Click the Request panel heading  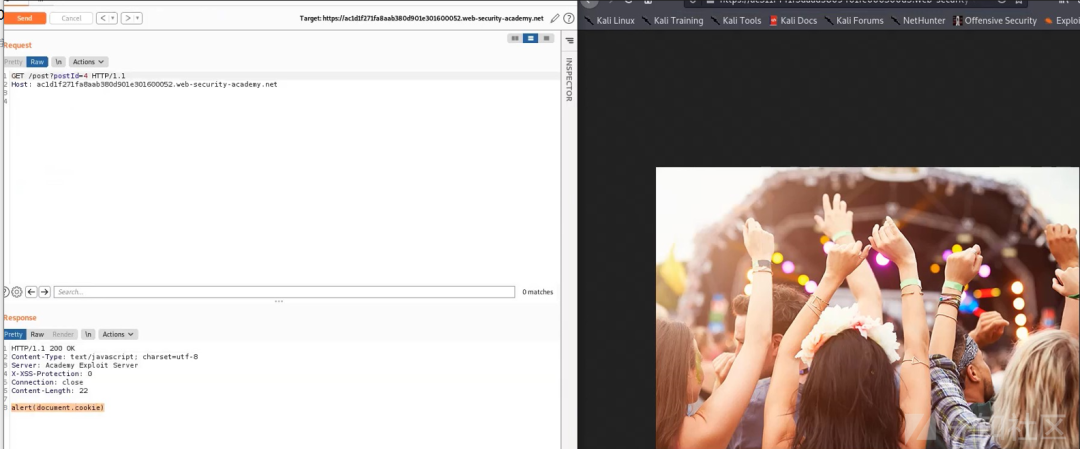(17, 45)
